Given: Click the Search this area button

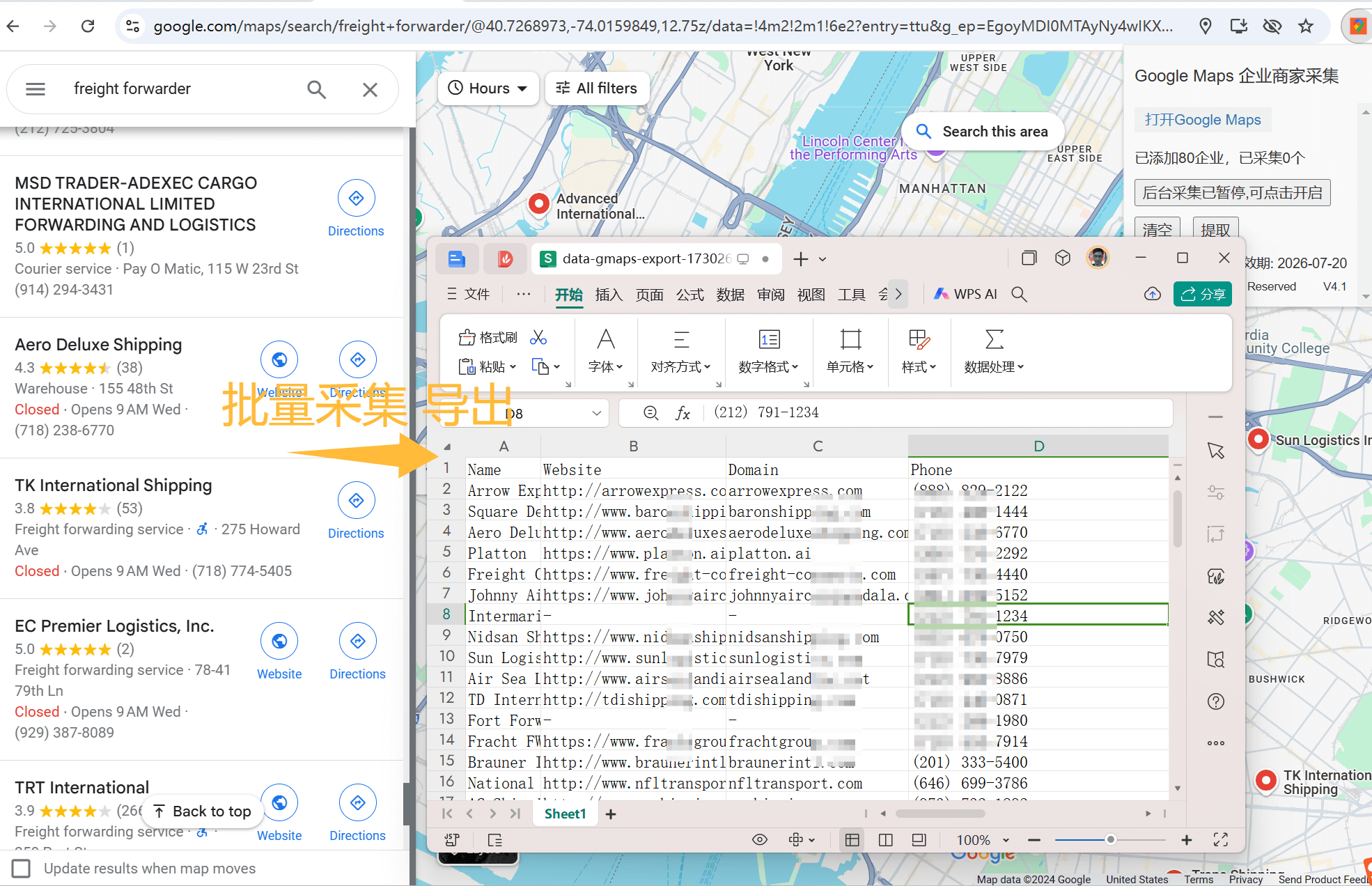Looking at the screenshot, I should click(983, 132).
